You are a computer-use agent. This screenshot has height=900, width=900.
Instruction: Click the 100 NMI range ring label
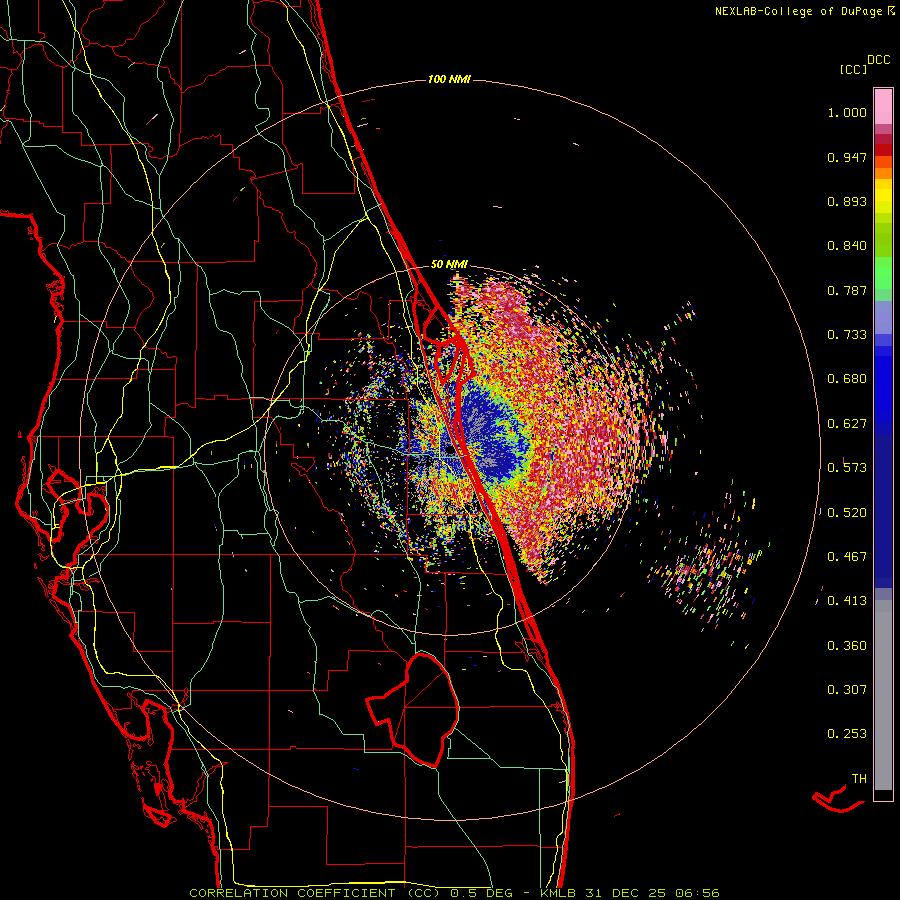pyautogui.click(x=449, y=79)
